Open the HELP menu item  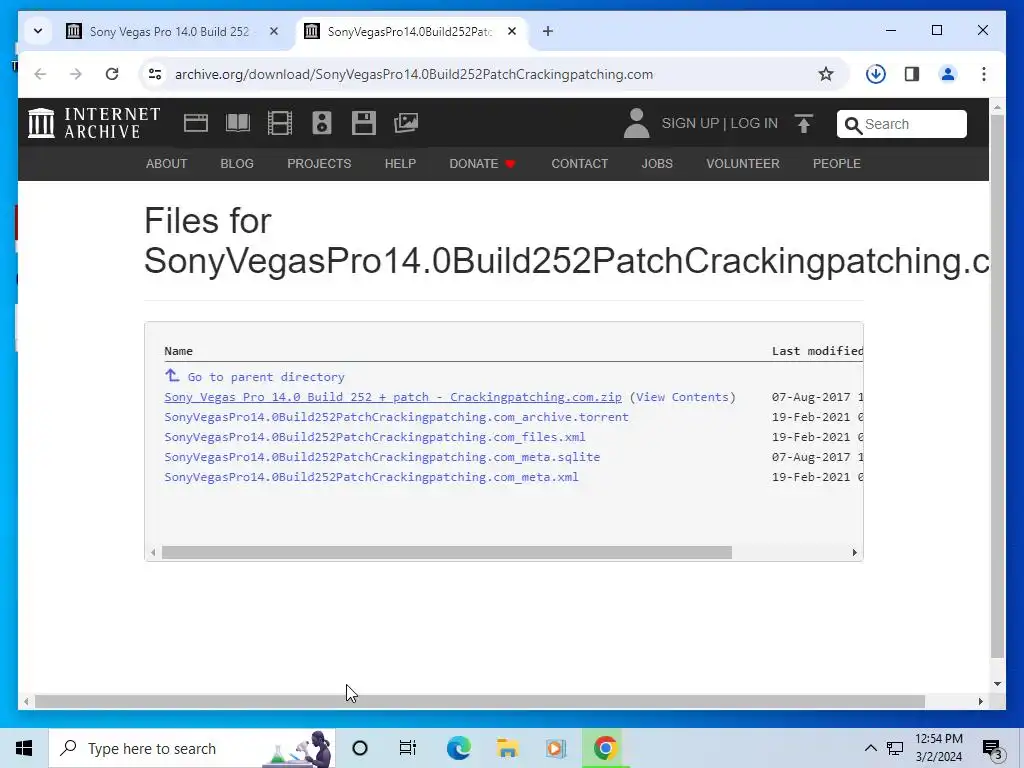(400, 163)
